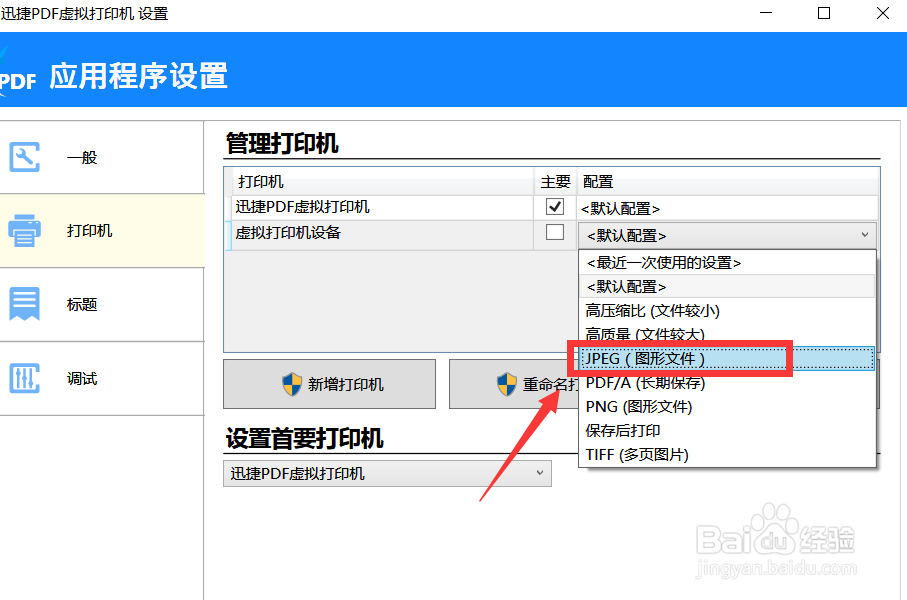
Task: Pick 高压缩比 (文件较小) profile
Action: coord(727,311)
